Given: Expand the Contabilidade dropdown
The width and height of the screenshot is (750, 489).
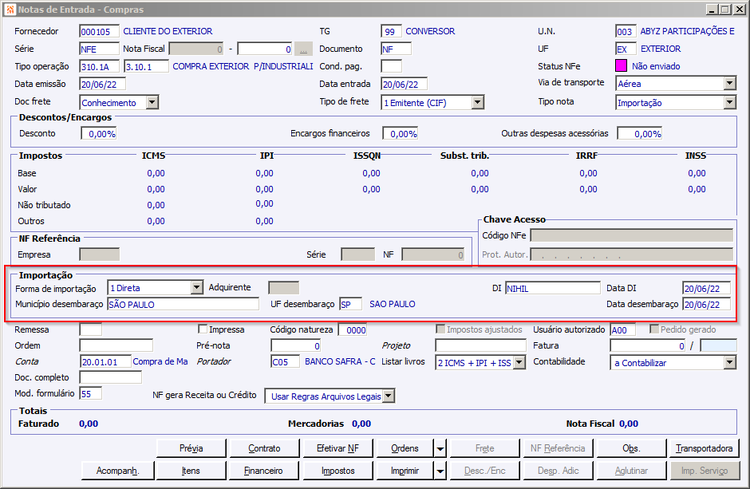Looking at the screenshot, I should click(728, 363).
